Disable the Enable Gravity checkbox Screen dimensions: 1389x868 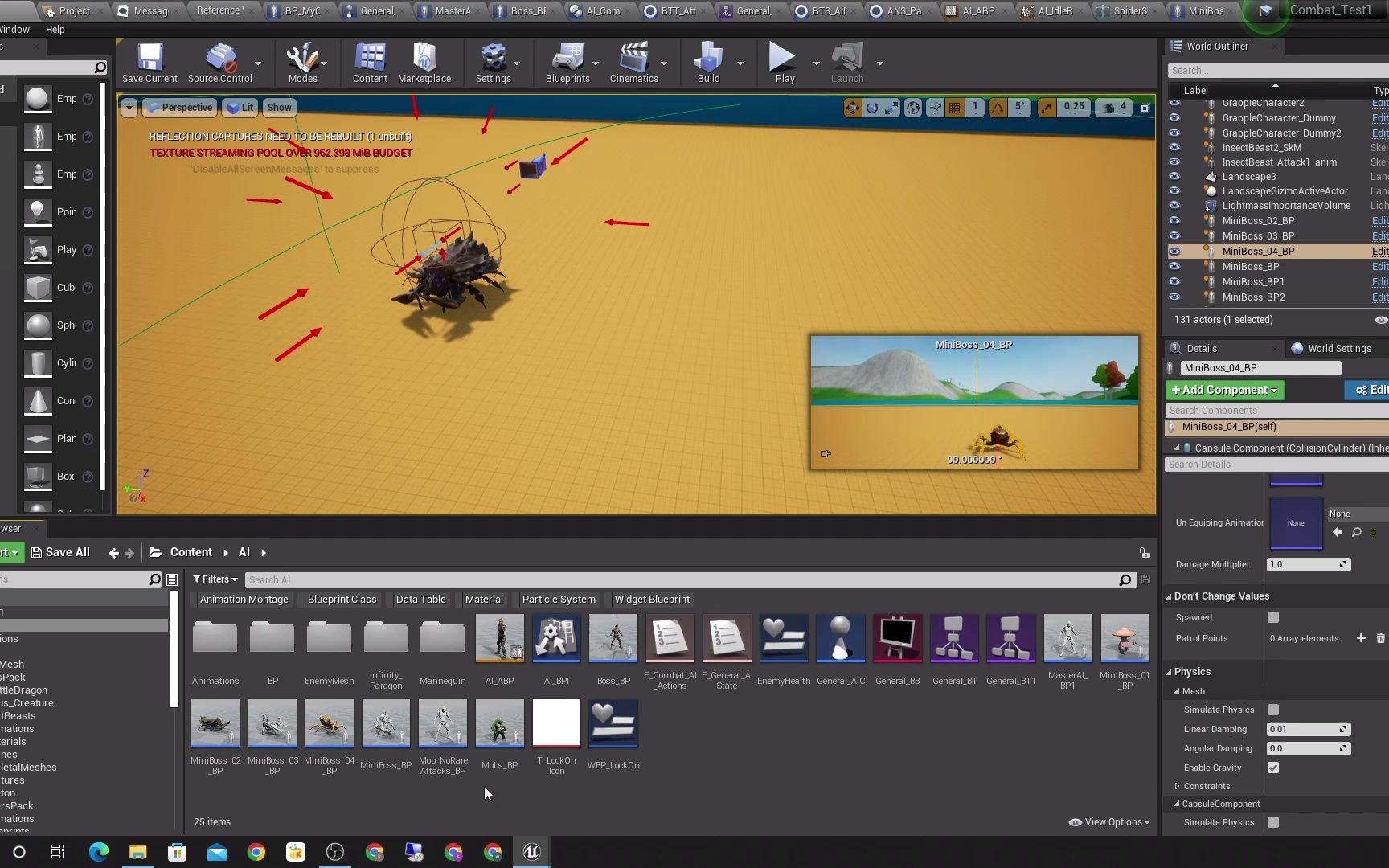click(x=1273, y=768)
